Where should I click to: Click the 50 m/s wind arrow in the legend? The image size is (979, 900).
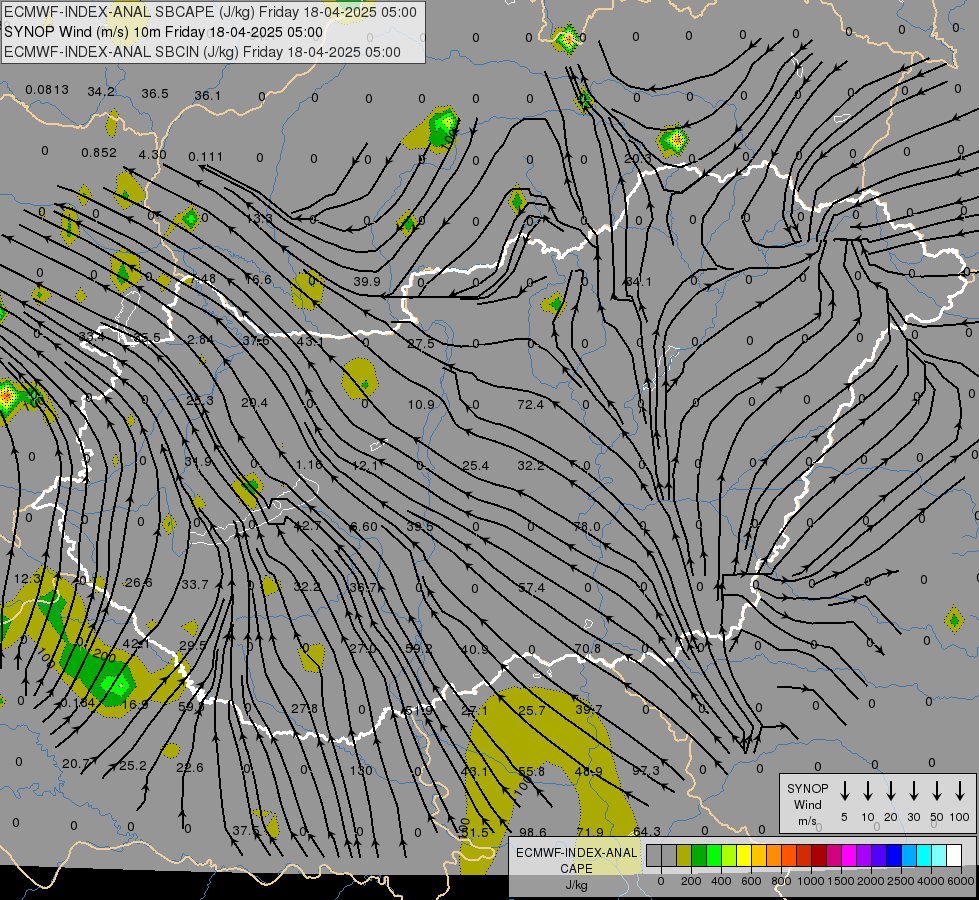[937, 791]
